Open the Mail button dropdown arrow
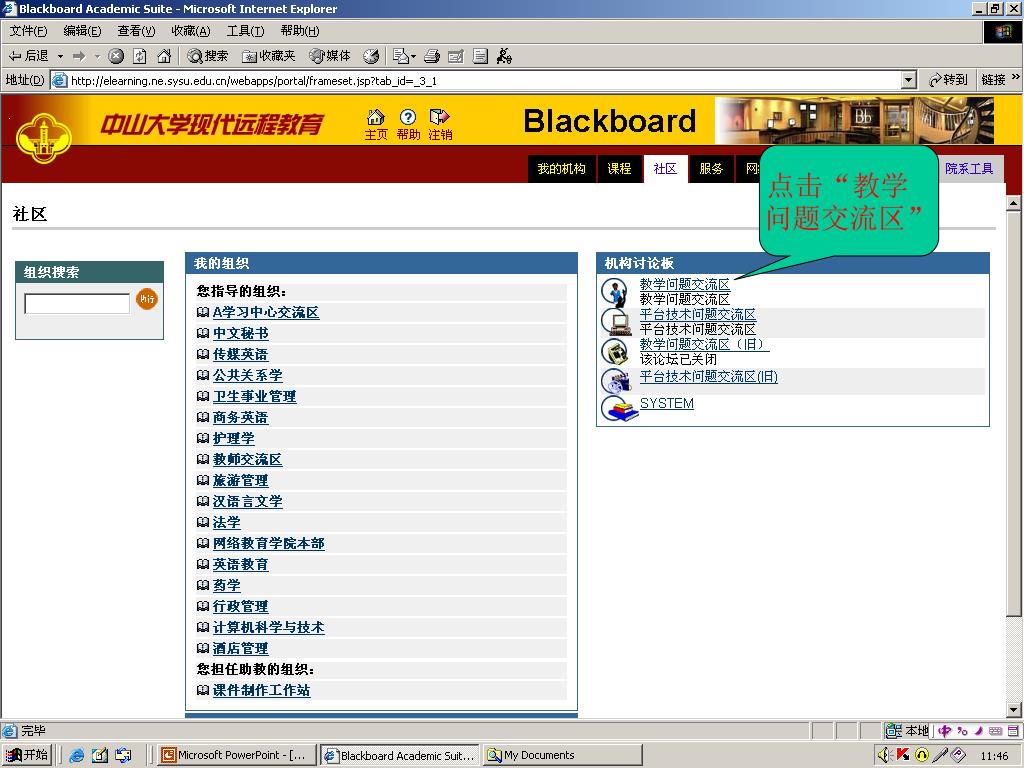Image resolution: width=1024 pixels, height=768 pixels. [413, 57]
